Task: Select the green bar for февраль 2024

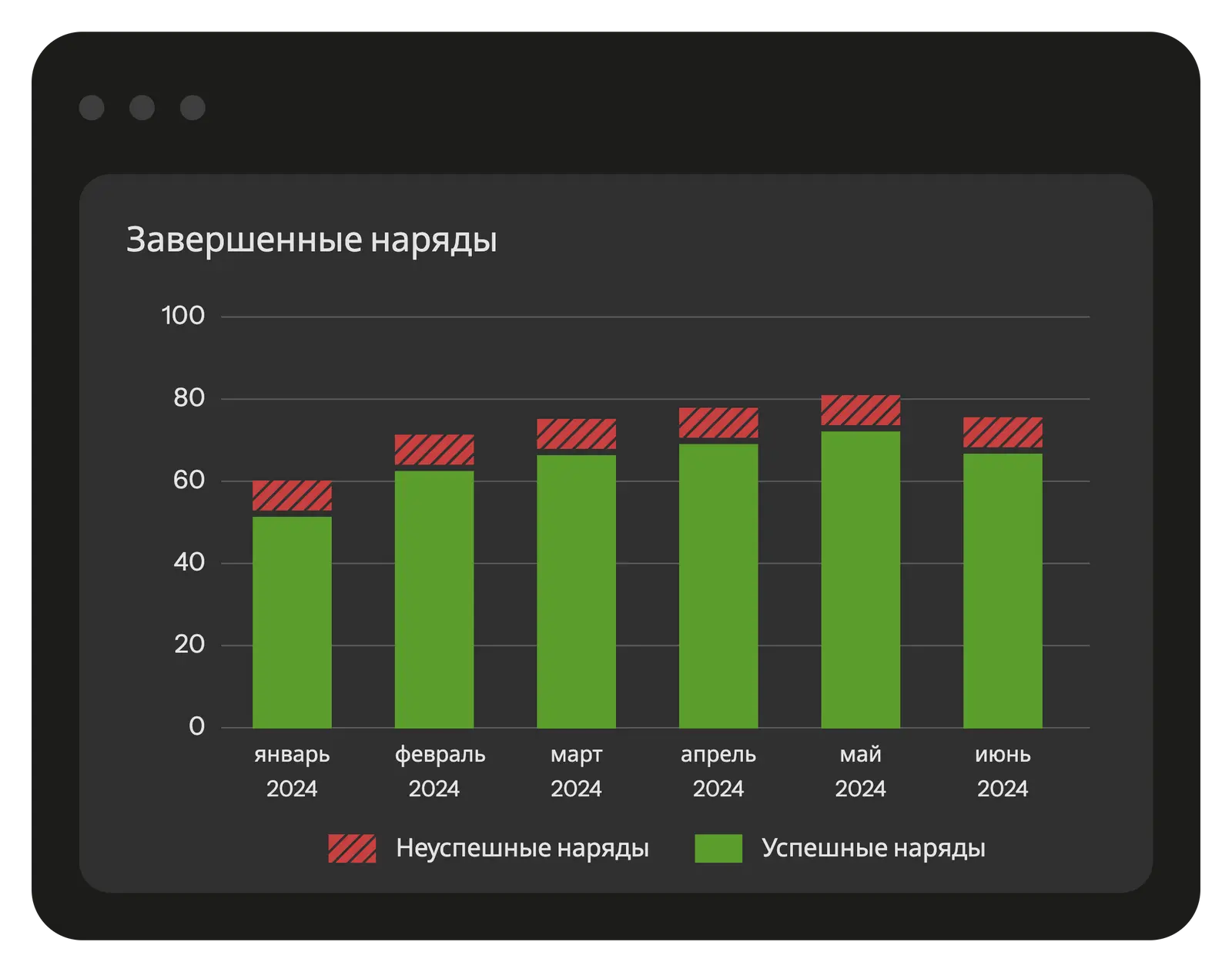Action: 434,599
